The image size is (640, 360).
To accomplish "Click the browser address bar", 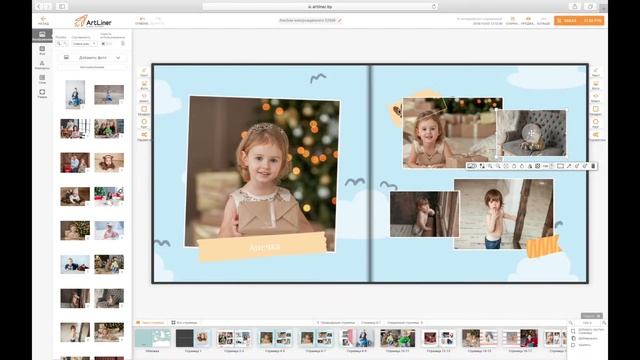I will pos(320,7).
